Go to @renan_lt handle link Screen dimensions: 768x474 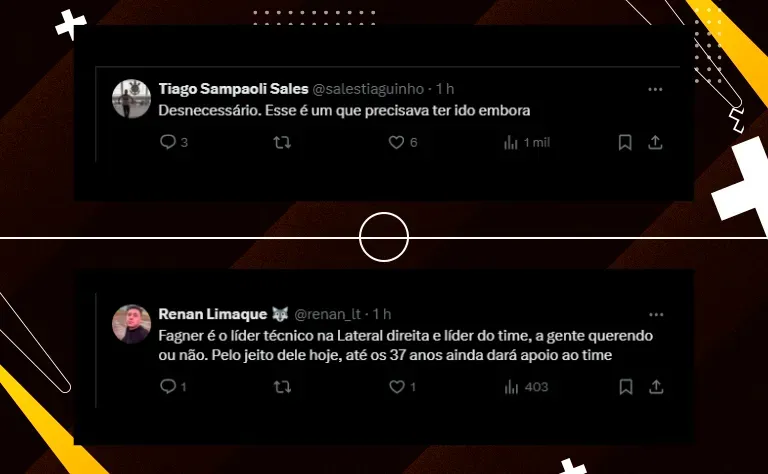pyautogui.click(x=327, y=314)
